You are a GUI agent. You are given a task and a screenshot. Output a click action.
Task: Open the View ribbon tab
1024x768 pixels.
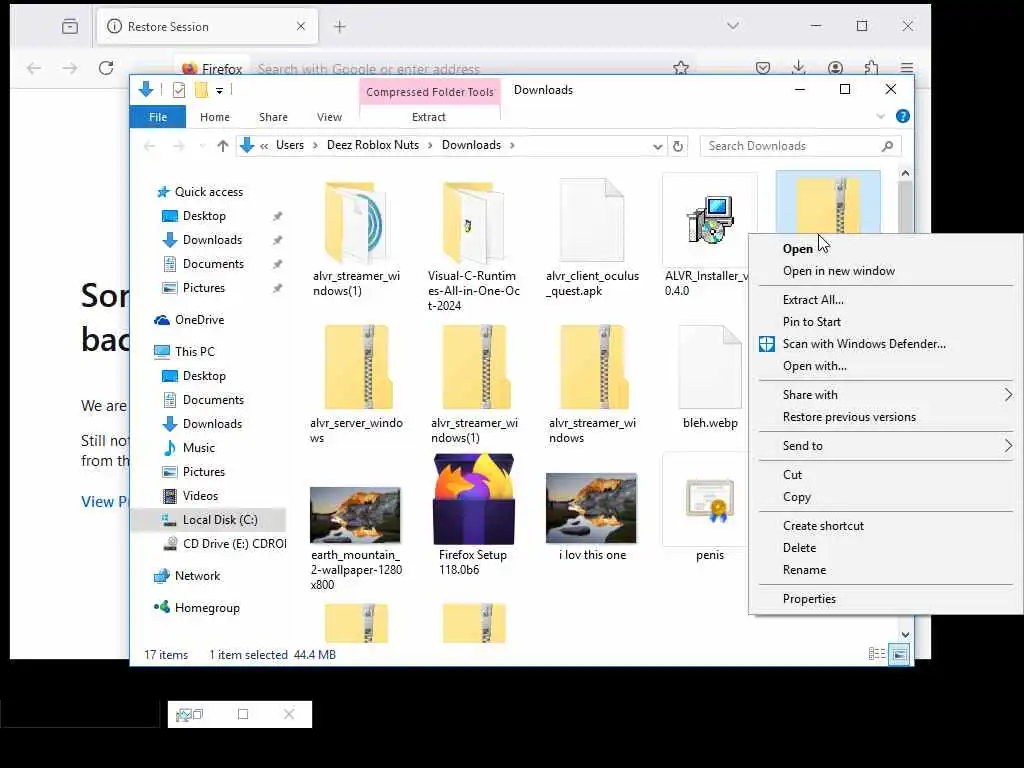[329, 117]
